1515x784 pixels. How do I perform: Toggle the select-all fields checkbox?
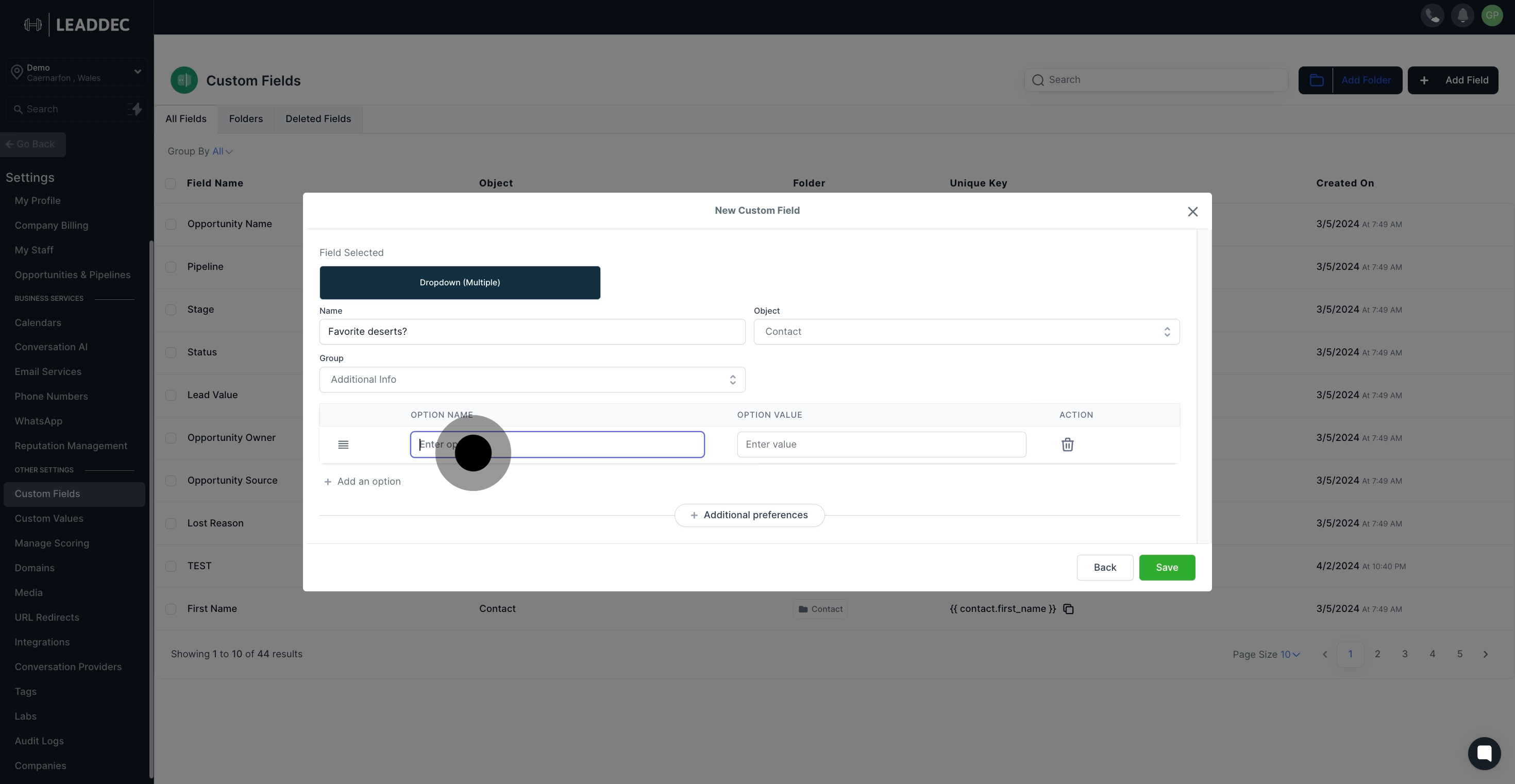tap(171, 183)
